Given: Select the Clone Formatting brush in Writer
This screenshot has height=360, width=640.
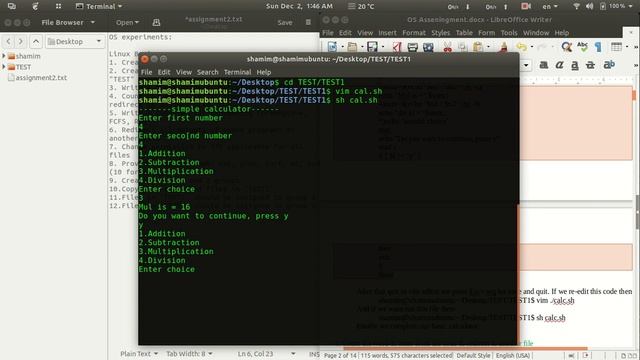Looking at the screenshot, I should tap(504, 47).
